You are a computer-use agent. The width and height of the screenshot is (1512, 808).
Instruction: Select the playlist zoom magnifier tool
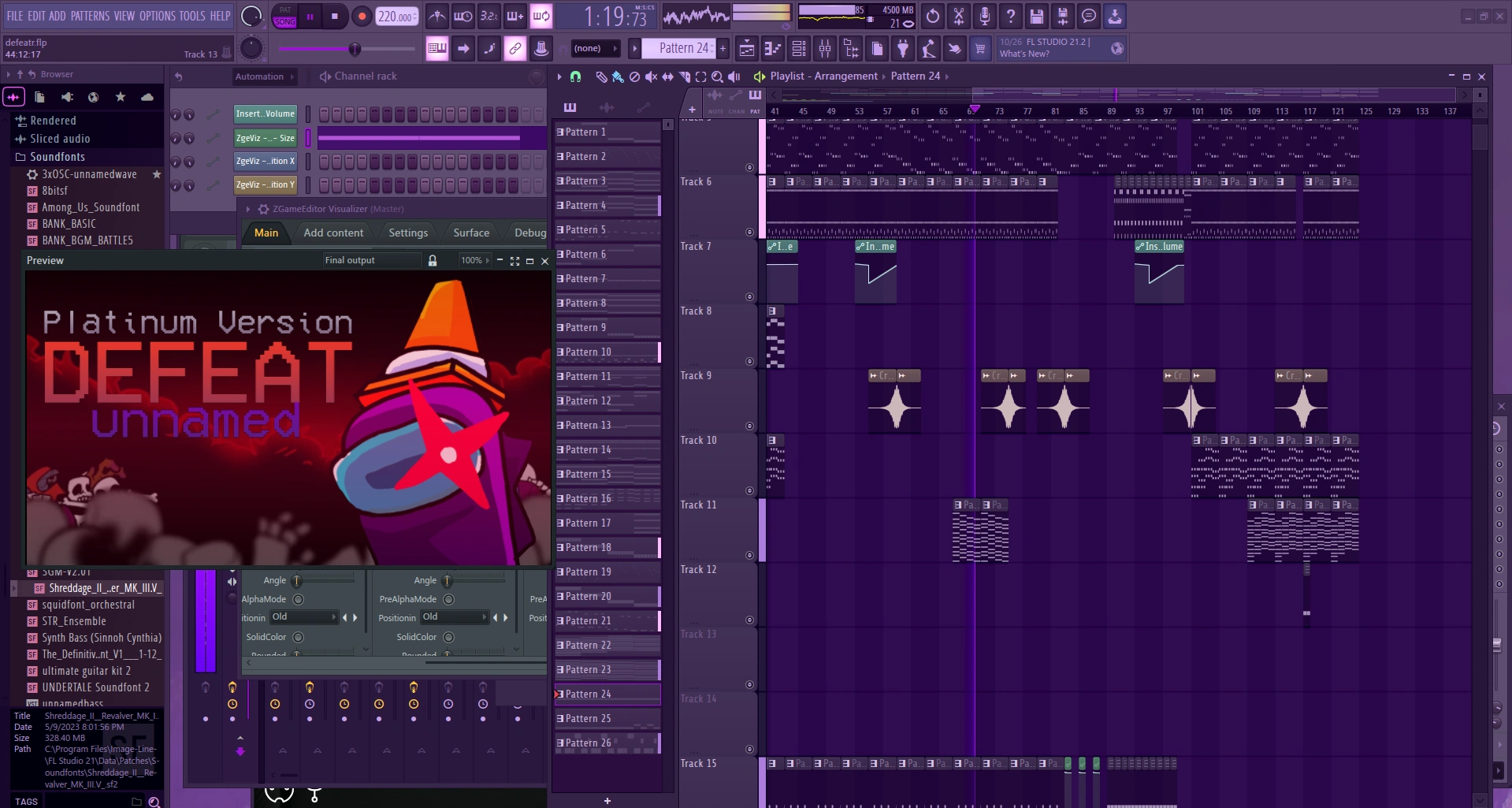click(717, 76)
